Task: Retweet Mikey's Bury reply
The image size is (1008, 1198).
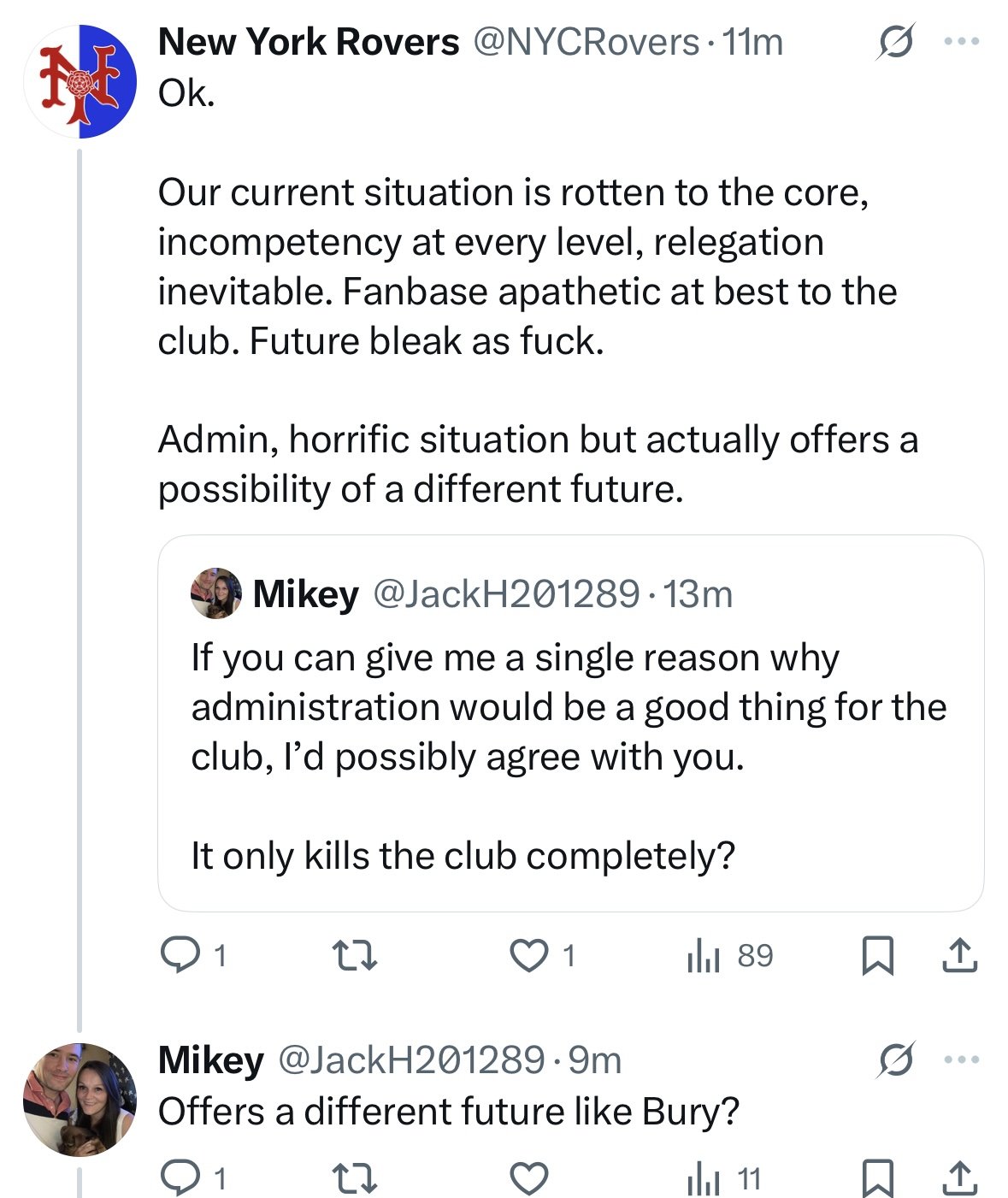Action: (353, 1179)
